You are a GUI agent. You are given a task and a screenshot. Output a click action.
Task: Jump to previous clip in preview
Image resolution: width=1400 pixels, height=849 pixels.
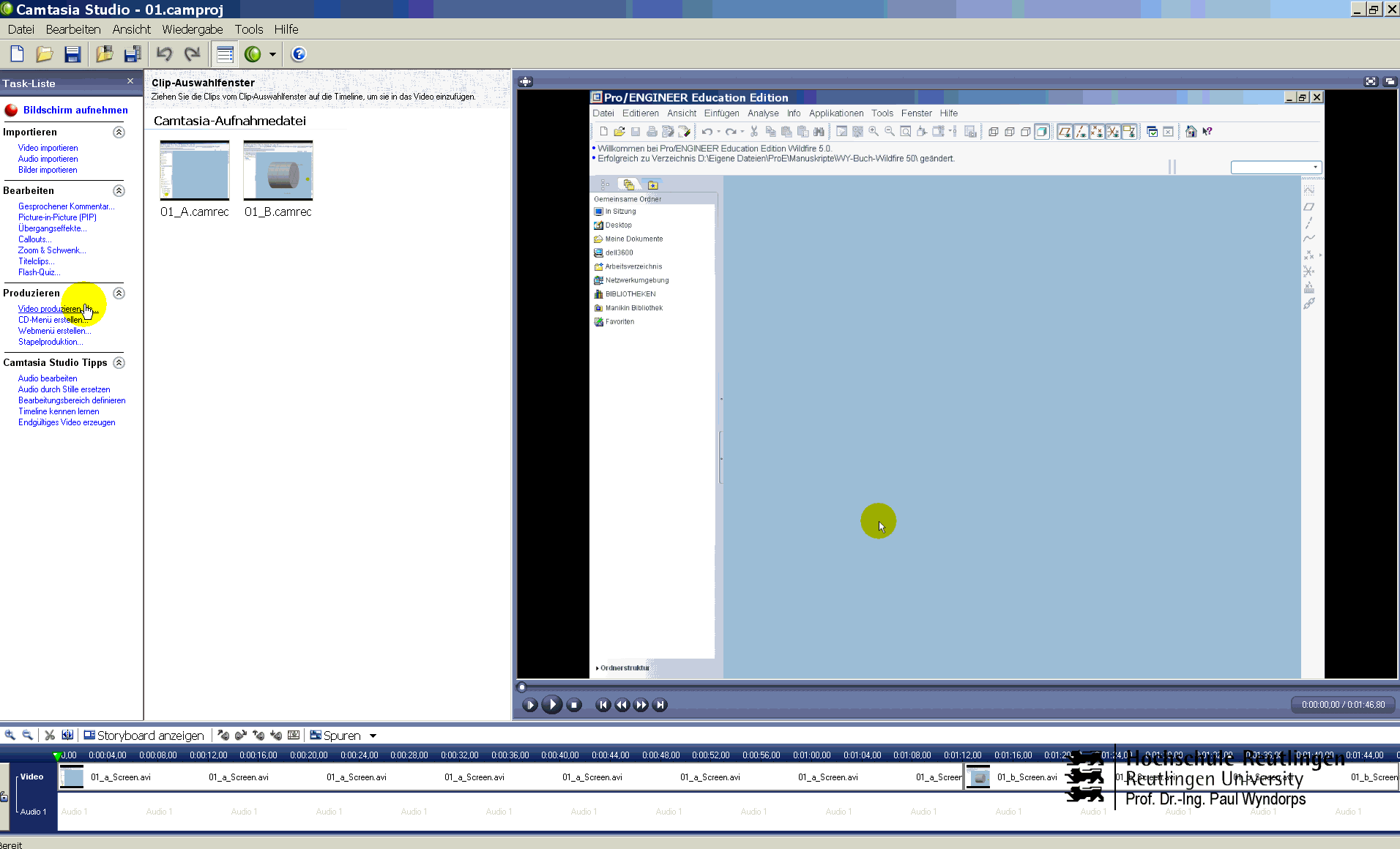pos(603,705)
